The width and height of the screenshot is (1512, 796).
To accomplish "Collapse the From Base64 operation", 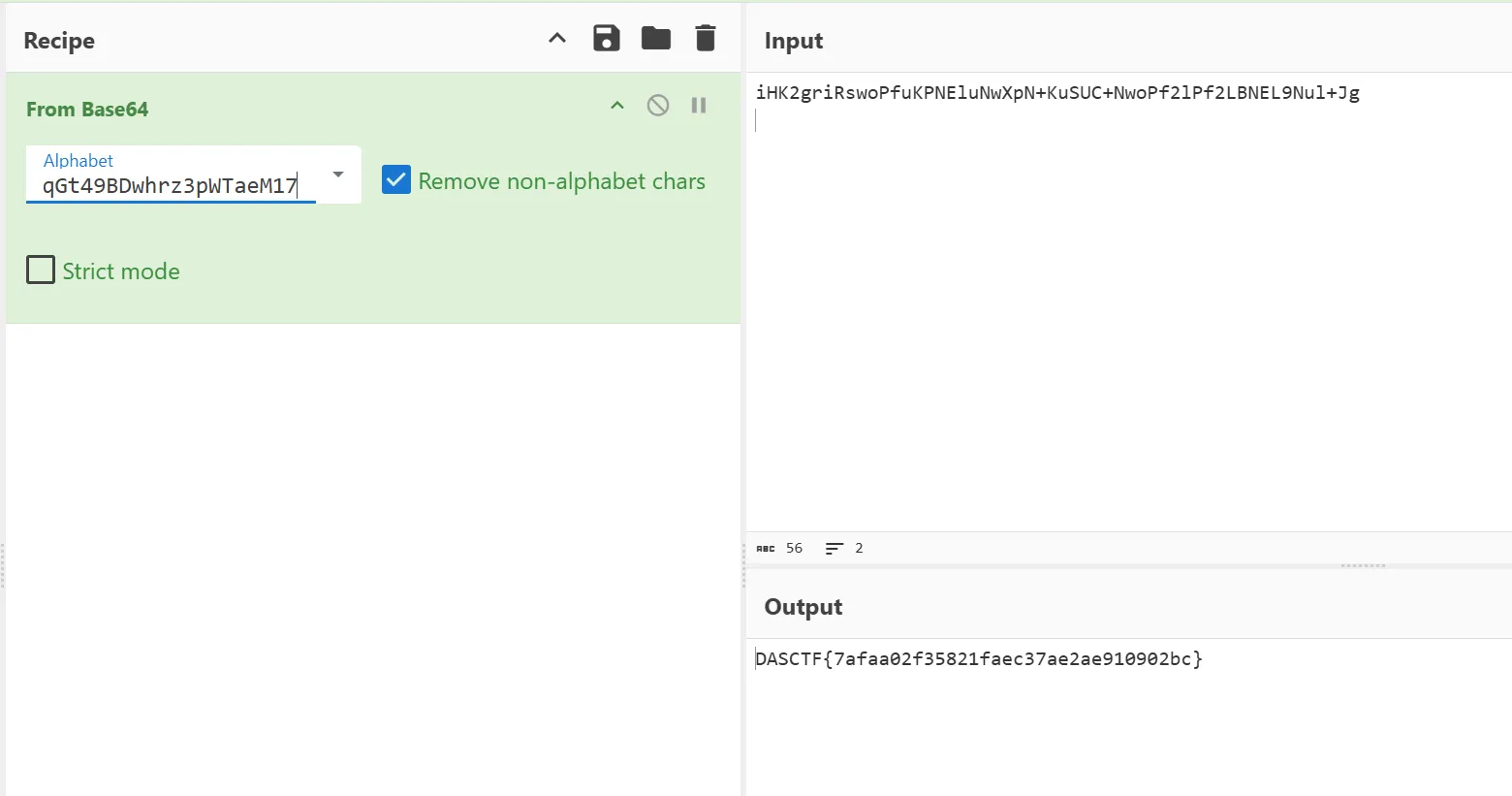I will click(617, 106).
